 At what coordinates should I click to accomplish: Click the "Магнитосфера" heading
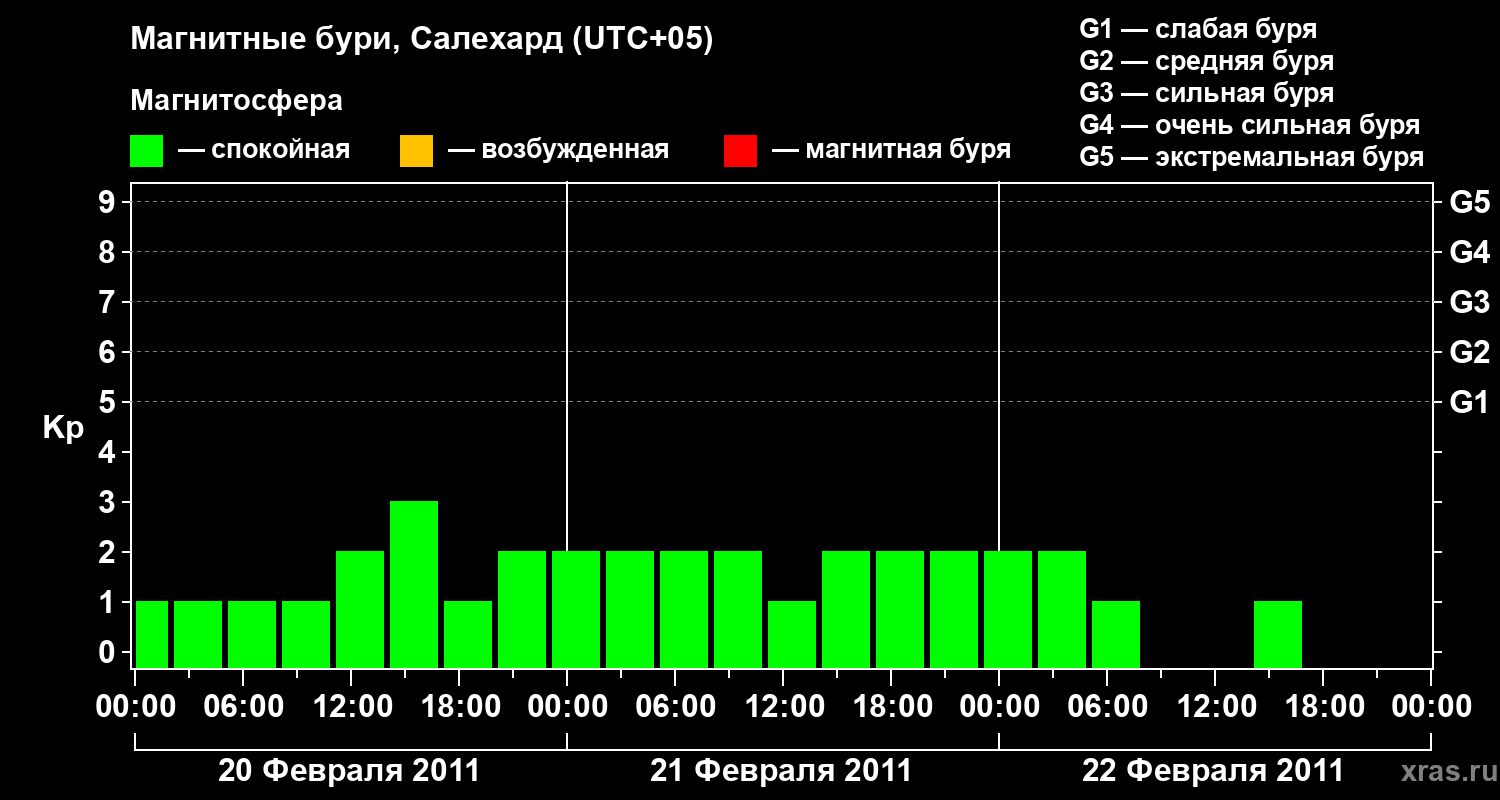click(237, 101)
